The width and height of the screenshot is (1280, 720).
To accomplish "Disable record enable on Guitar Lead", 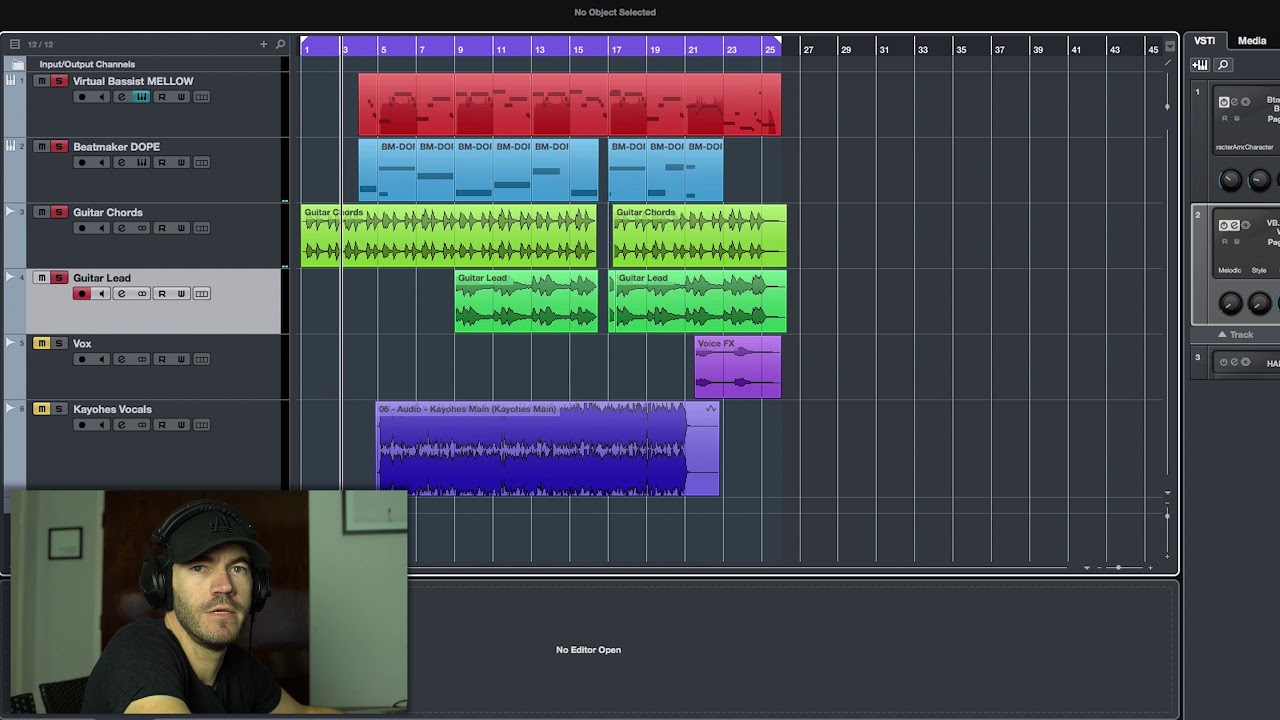I will point(82,294).
